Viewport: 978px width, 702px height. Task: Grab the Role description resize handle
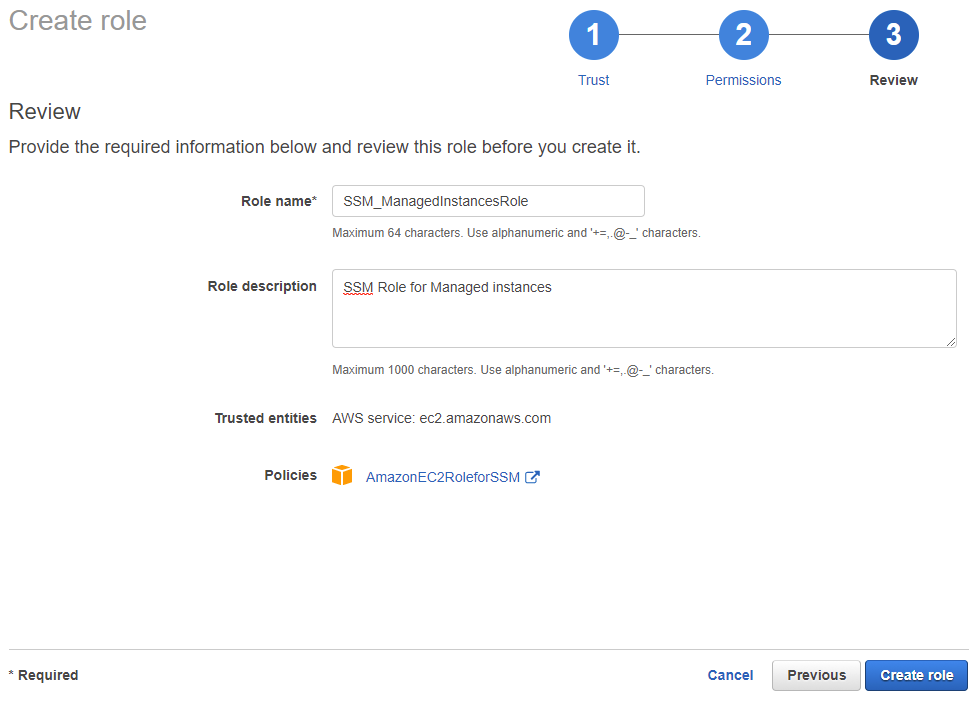[950, 341]
